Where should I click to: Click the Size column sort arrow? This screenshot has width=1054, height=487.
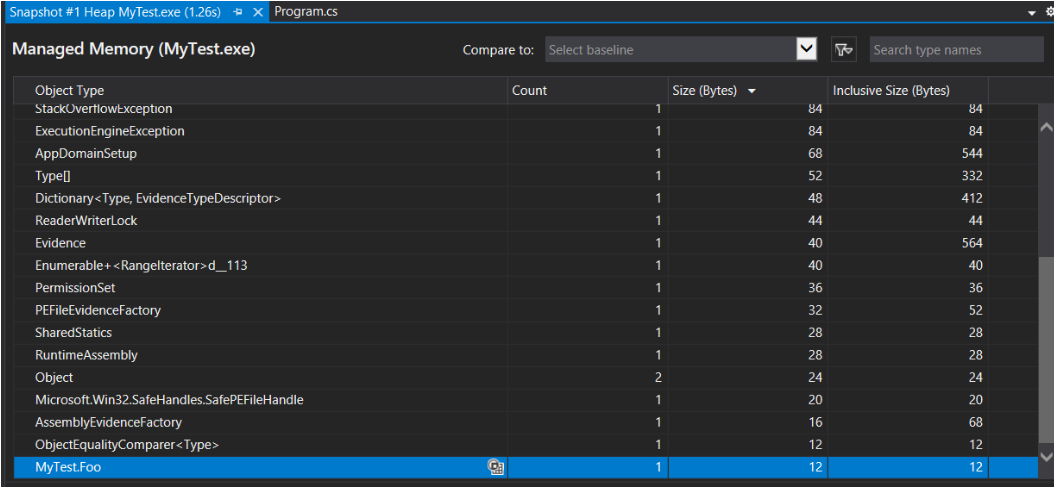tap(752, 91)
